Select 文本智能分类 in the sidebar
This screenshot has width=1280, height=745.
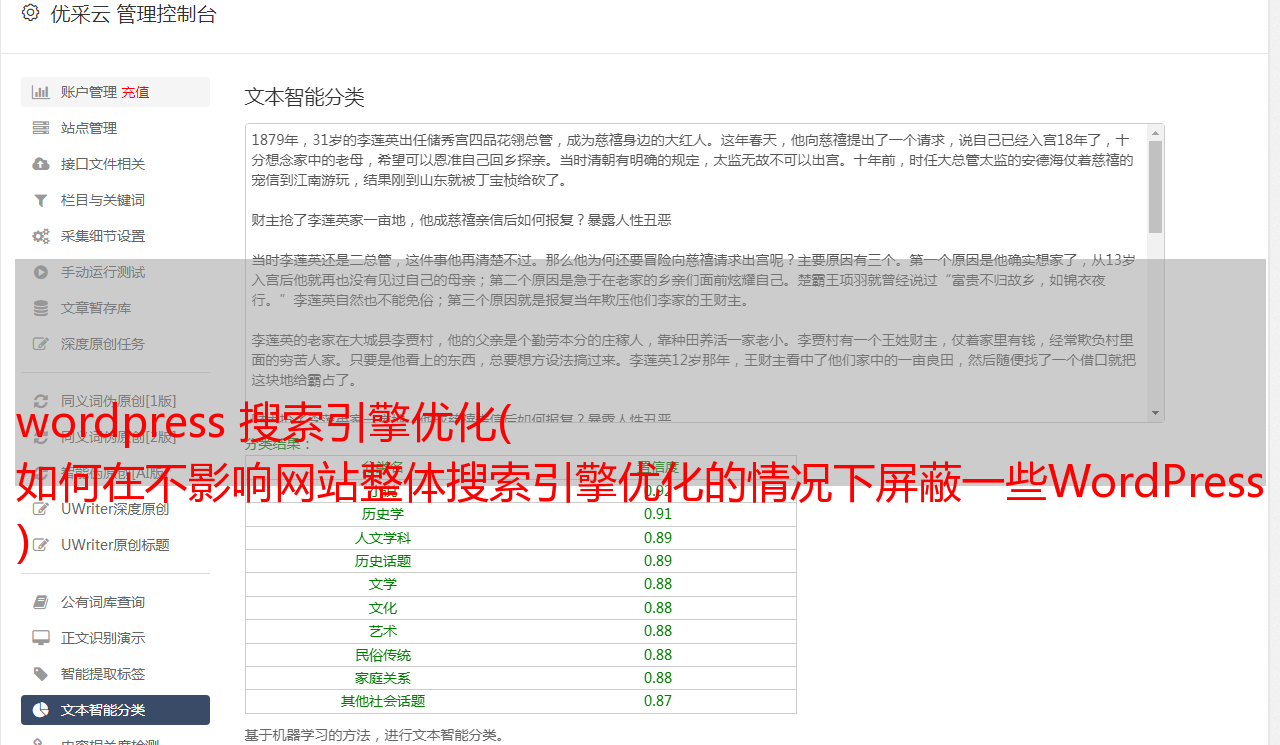[x=115, y=710]
